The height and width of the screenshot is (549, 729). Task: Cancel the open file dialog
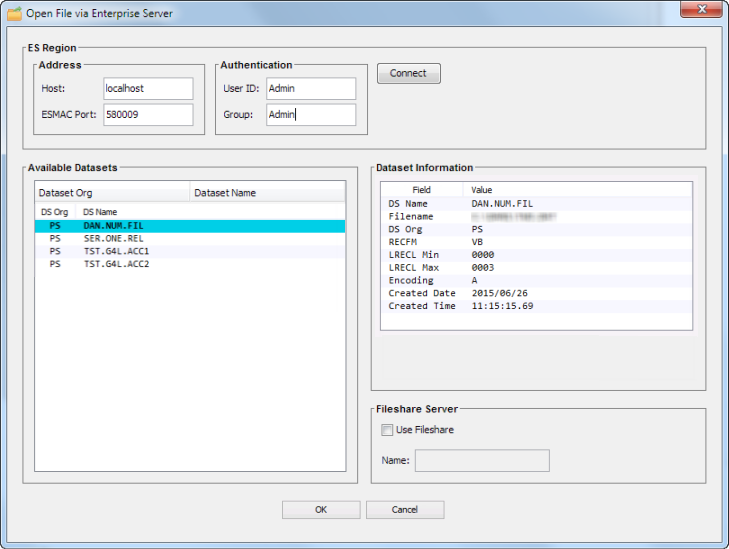(x=405, y=510)
